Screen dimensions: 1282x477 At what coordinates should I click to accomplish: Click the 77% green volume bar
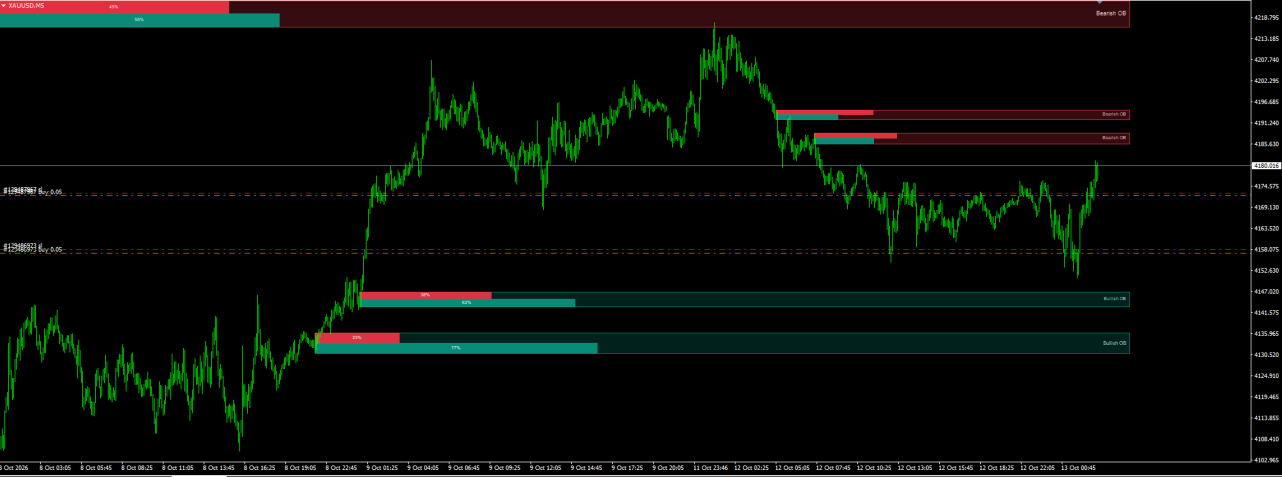point(456,348)
